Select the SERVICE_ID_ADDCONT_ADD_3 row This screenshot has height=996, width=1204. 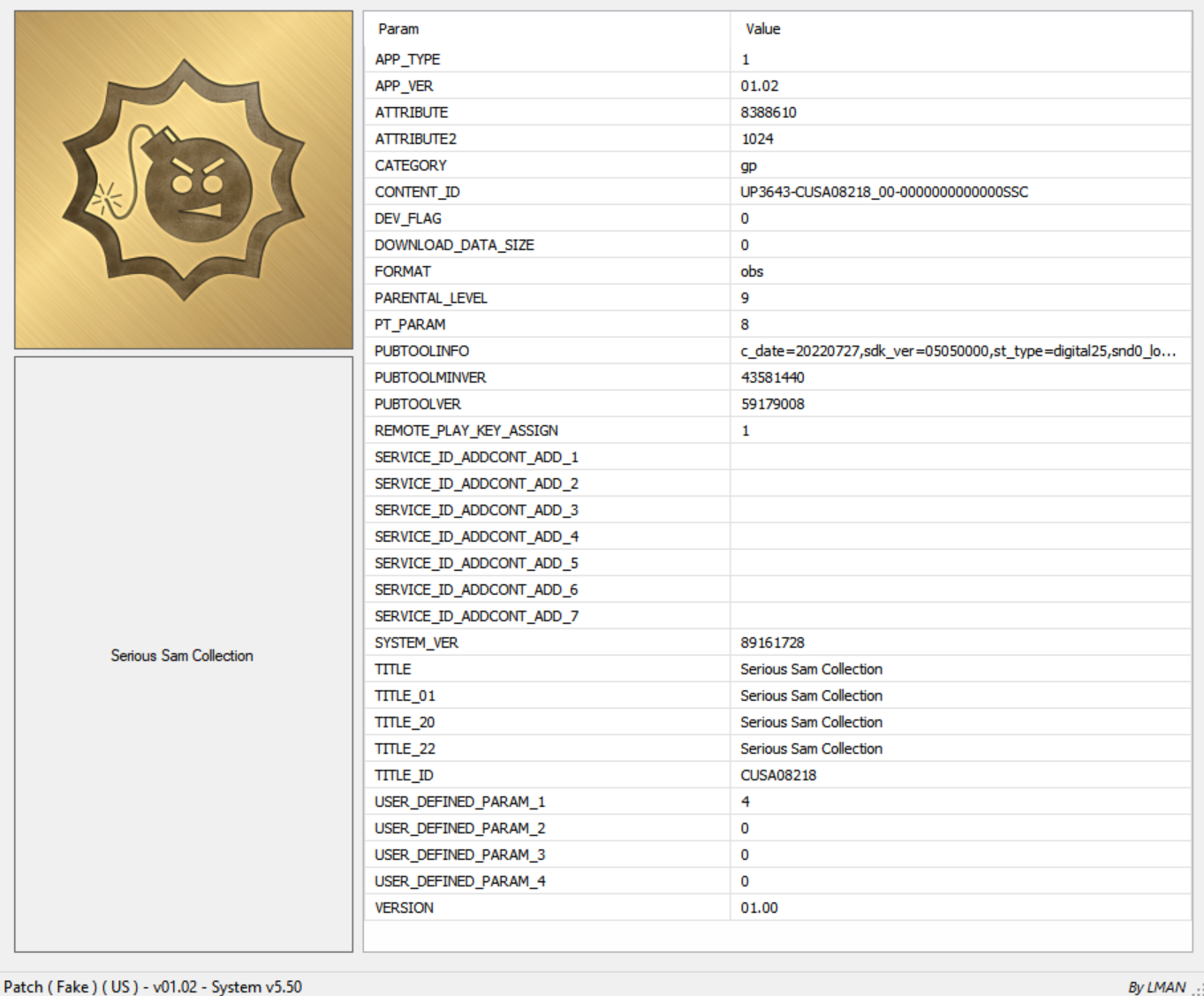(777, 510)
